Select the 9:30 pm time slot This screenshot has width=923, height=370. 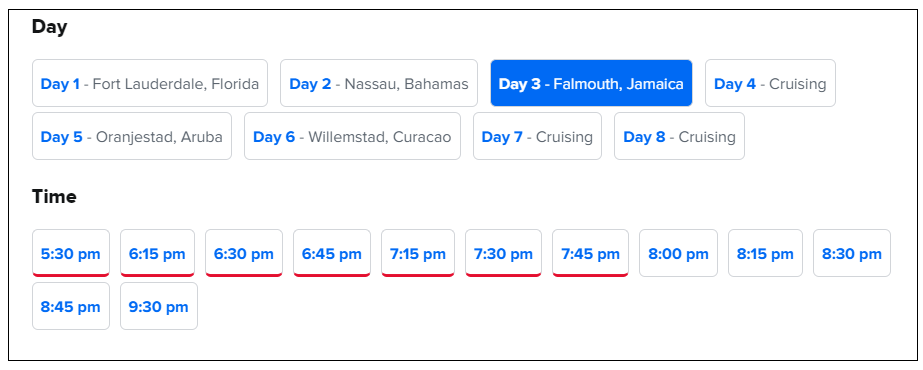point(159,306)
